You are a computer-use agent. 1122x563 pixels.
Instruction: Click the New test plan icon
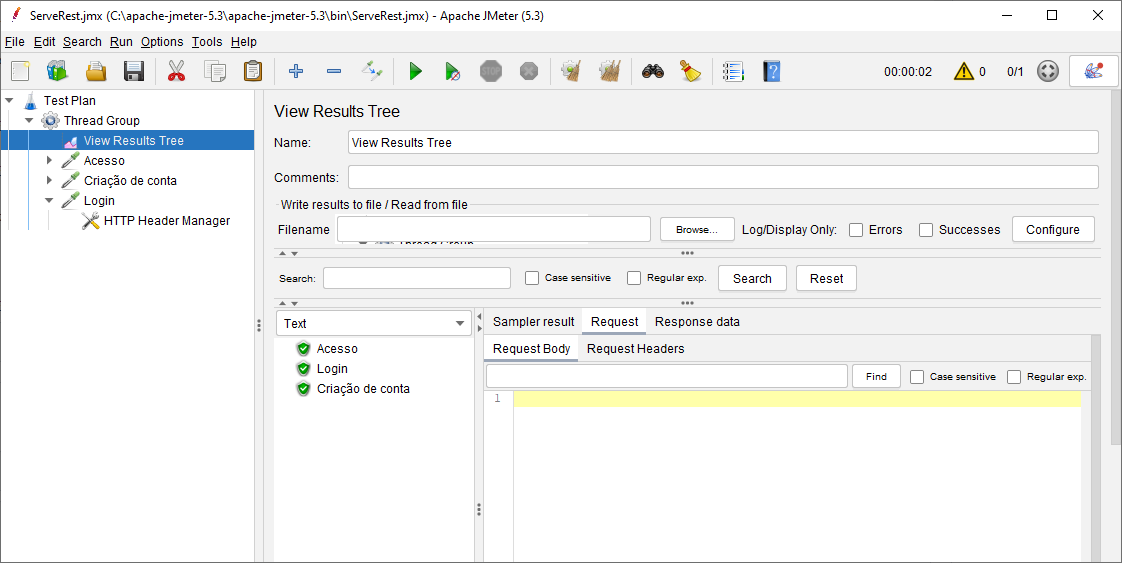20,71
